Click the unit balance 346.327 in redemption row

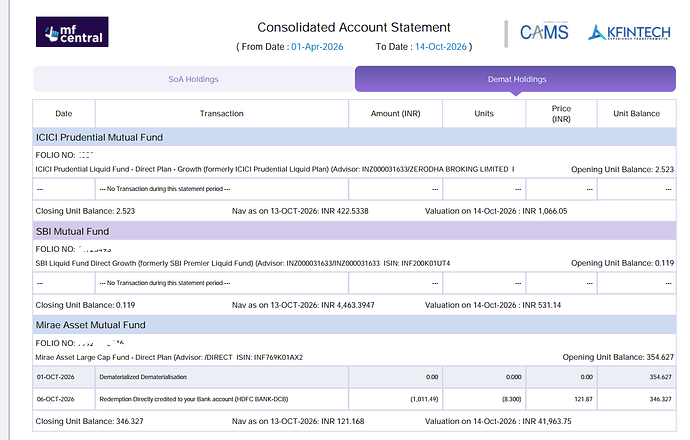coord(661,399)
